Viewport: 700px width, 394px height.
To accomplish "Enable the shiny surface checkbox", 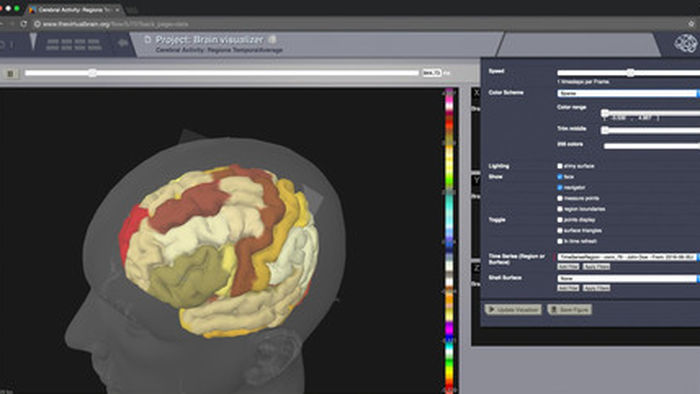I will (560, 166).
